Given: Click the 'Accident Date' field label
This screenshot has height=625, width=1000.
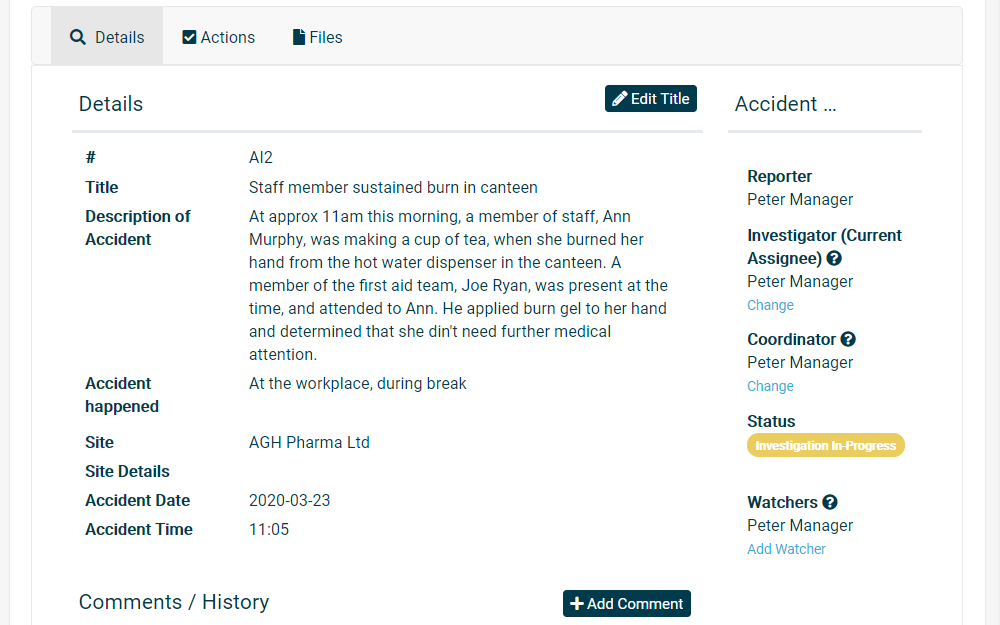Looking at the screenshot, I should [x=138, y=501].
